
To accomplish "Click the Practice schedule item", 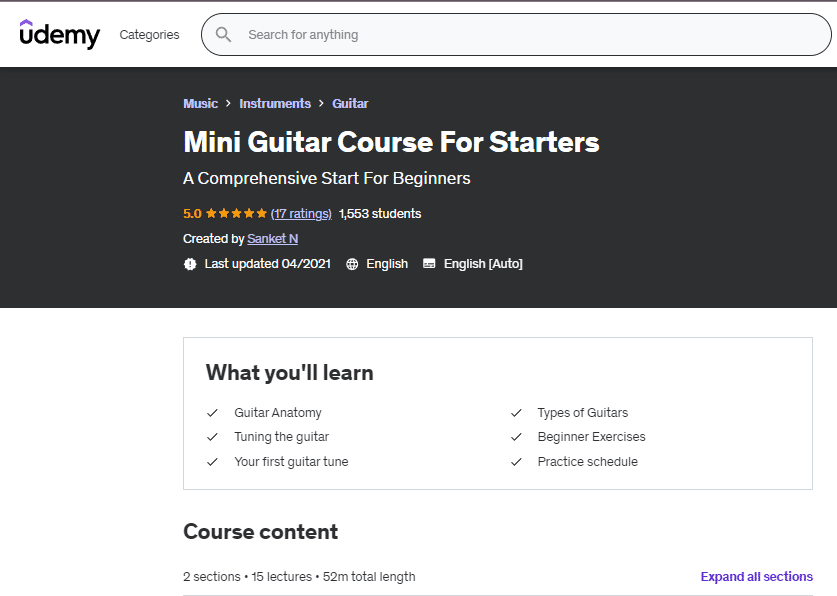I will point(587,462).
